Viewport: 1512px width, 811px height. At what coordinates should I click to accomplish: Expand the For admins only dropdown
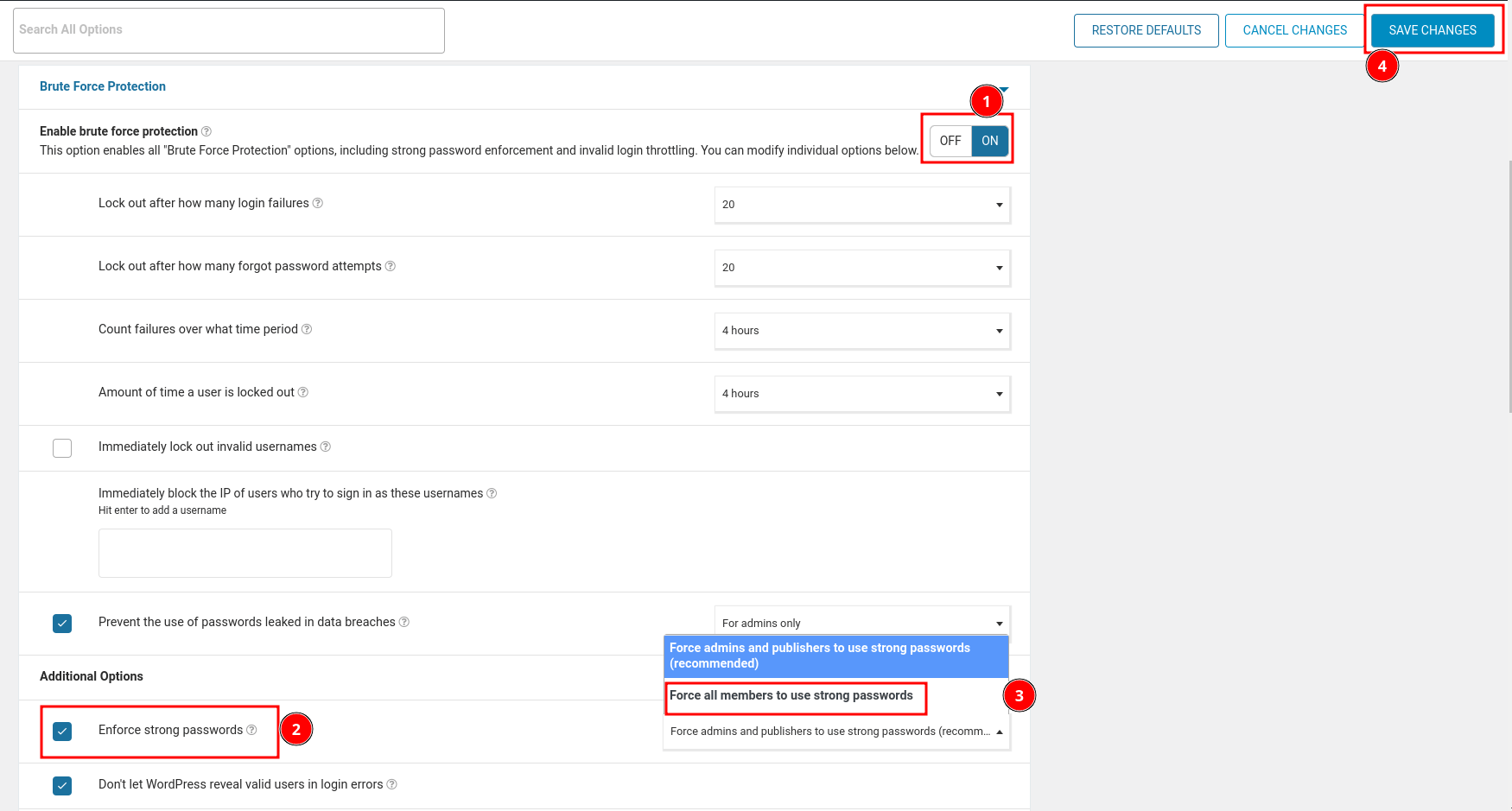[861, 623]
